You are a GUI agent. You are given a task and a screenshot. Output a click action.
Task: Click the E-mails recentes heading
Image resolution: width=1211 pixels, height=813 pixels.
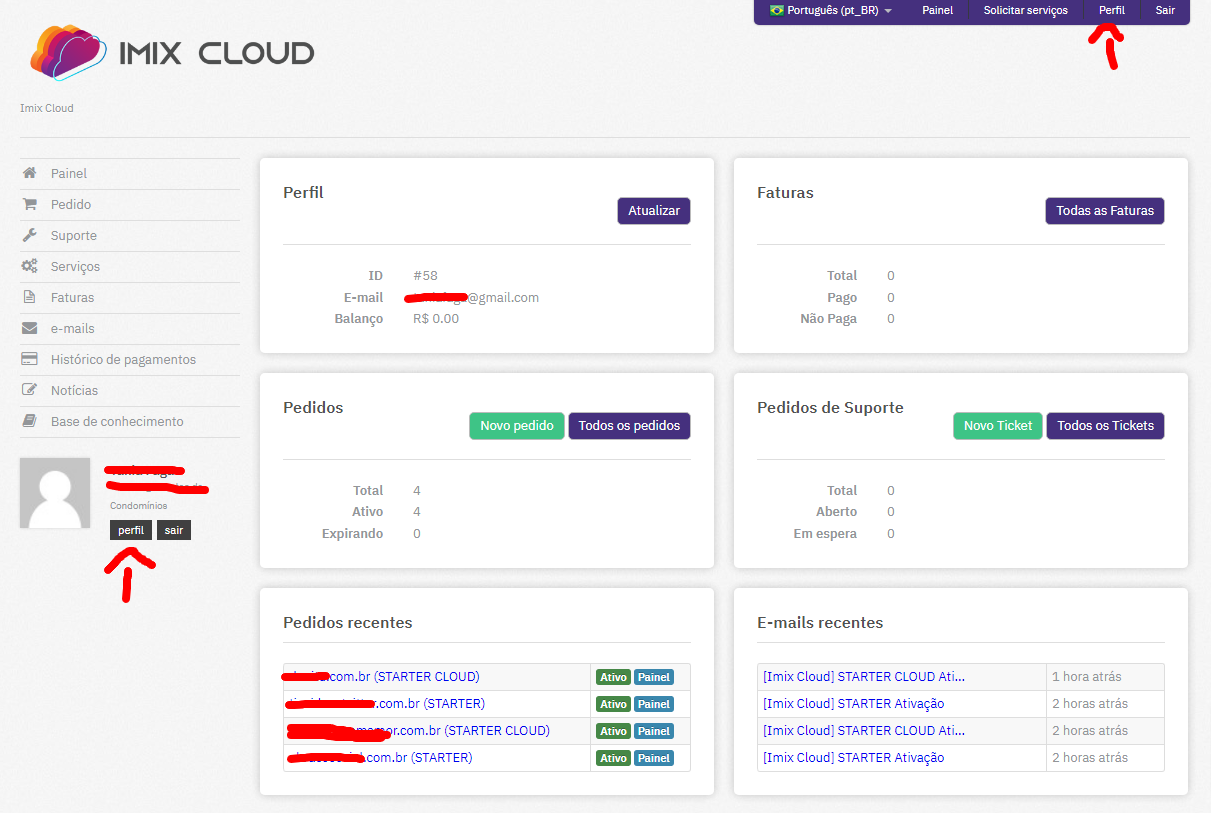820,623
